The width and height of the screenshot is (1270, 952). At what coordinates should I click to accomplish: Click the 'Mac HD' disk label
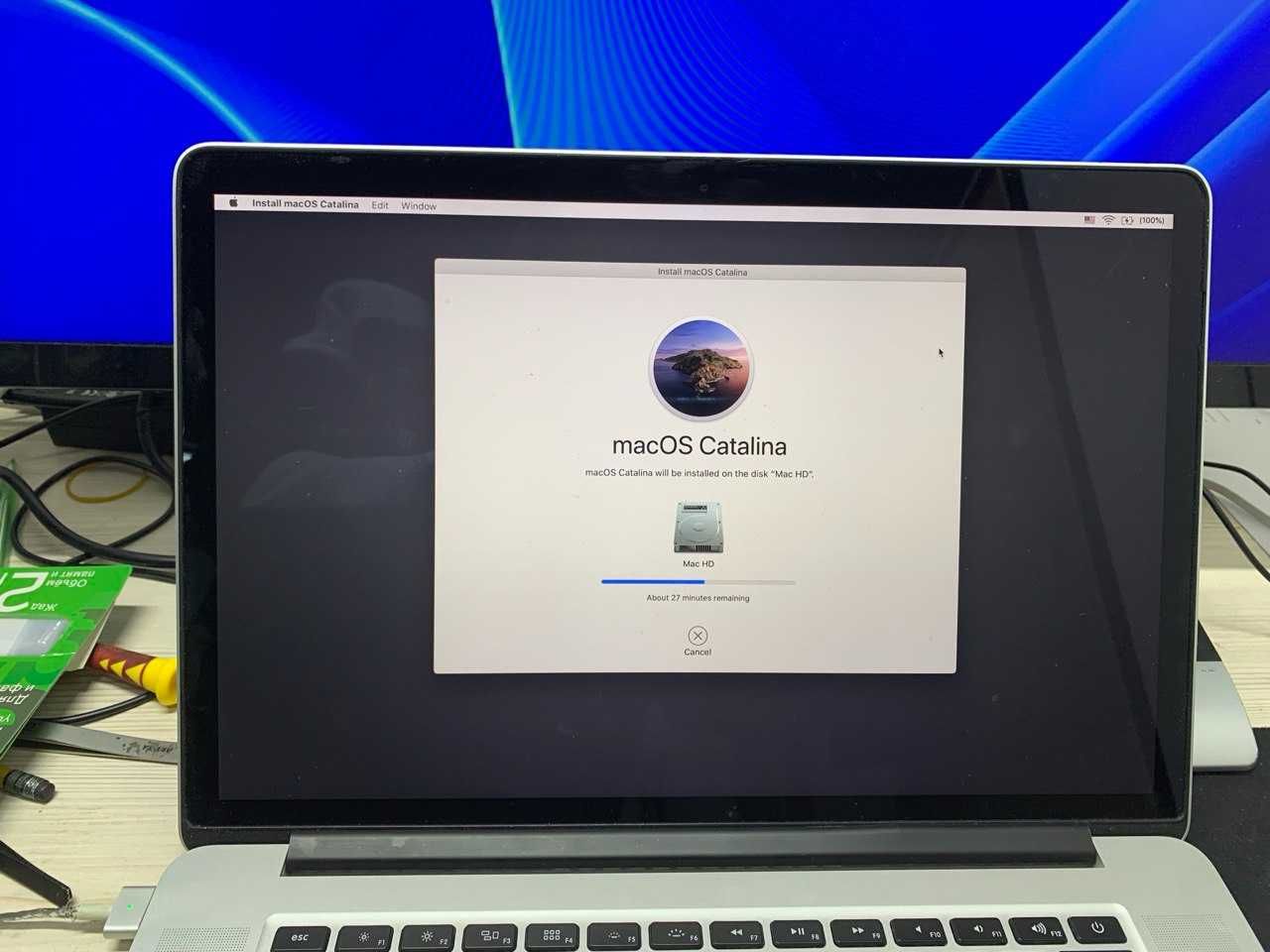point(698,564)
